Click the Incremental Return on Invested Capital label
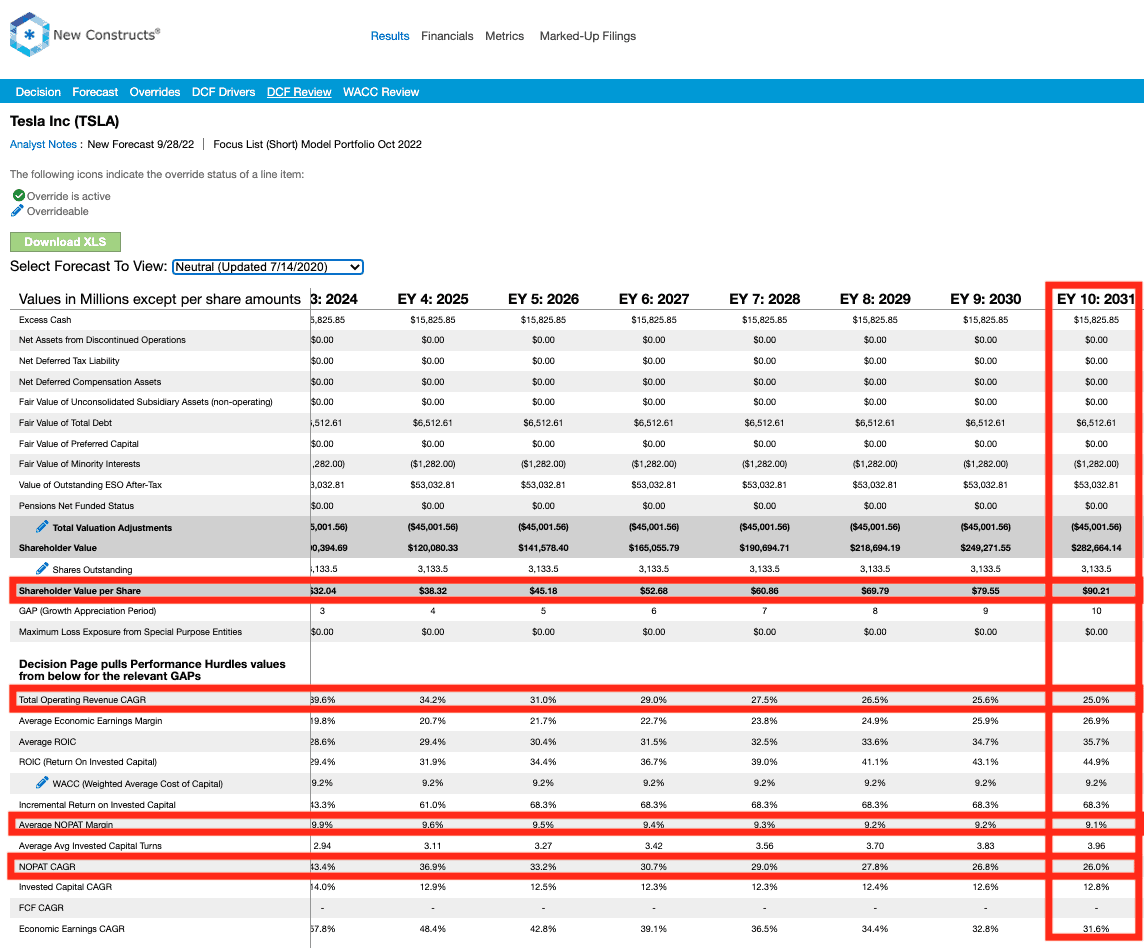The width and height of the screenshot is (1144, 948). [97, 805]
